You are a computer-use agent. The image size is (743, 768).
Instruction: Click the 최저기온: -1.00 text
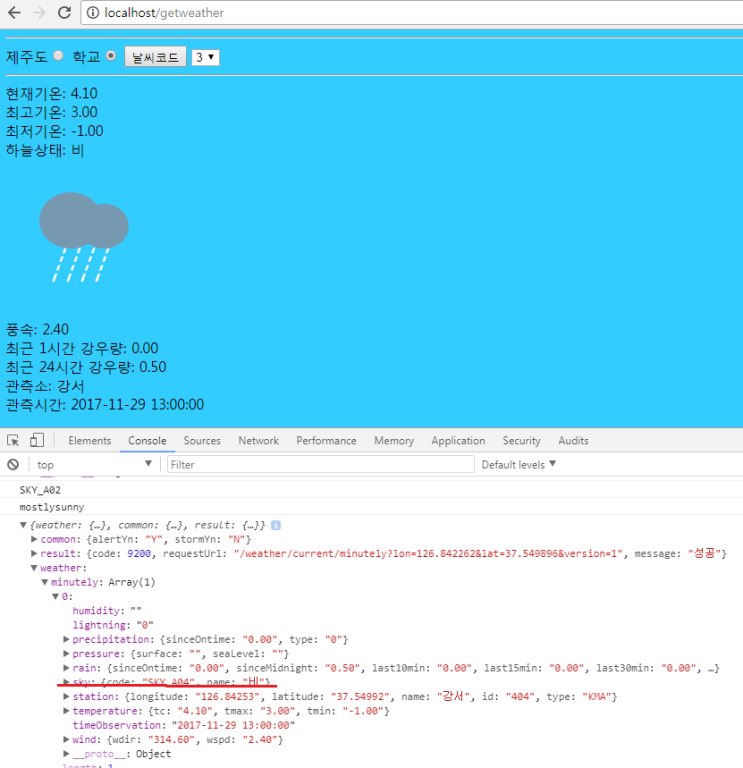coord(54,131)
